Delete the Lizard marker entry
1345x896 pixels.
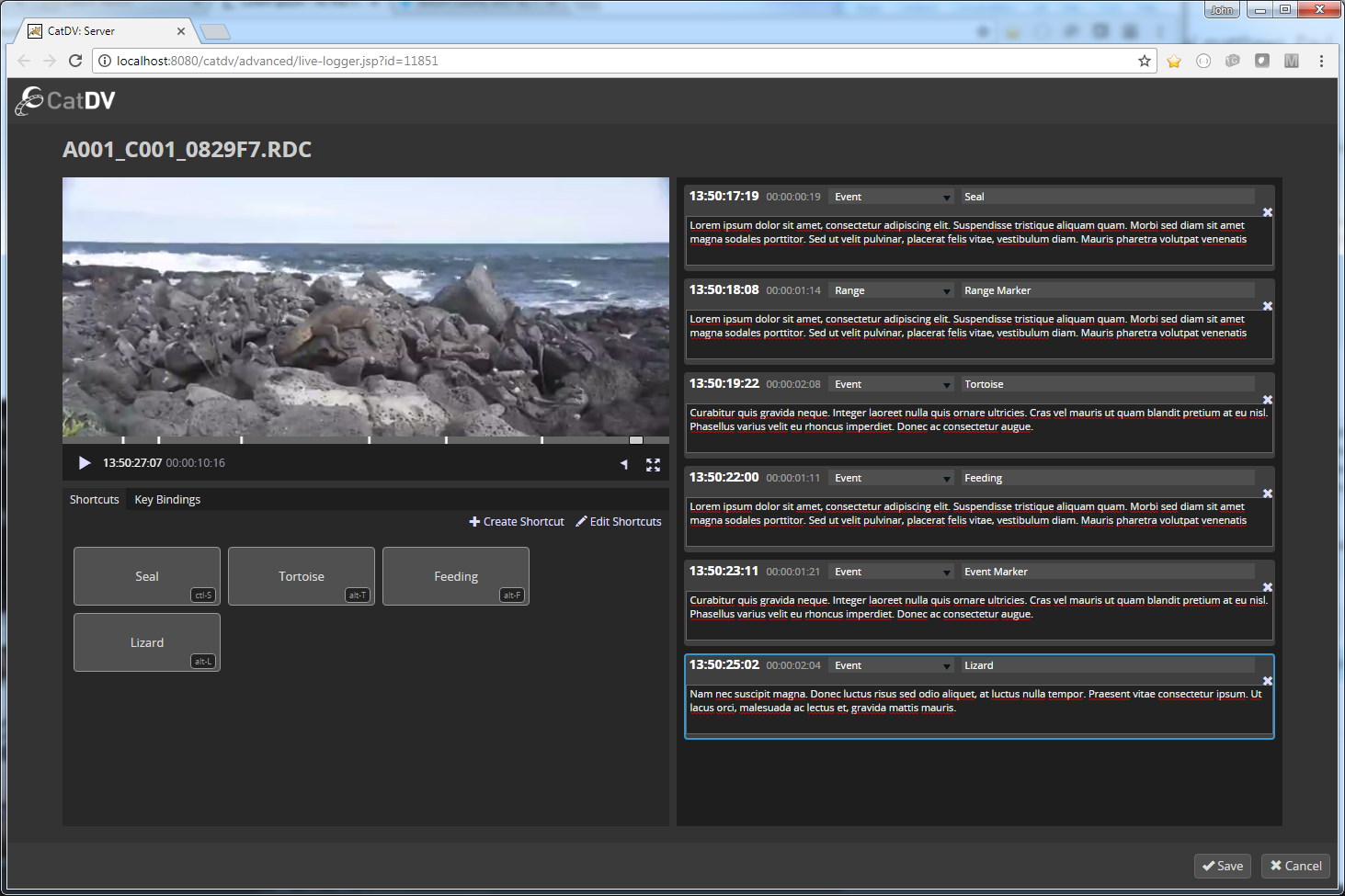(x=1267, y=681)
